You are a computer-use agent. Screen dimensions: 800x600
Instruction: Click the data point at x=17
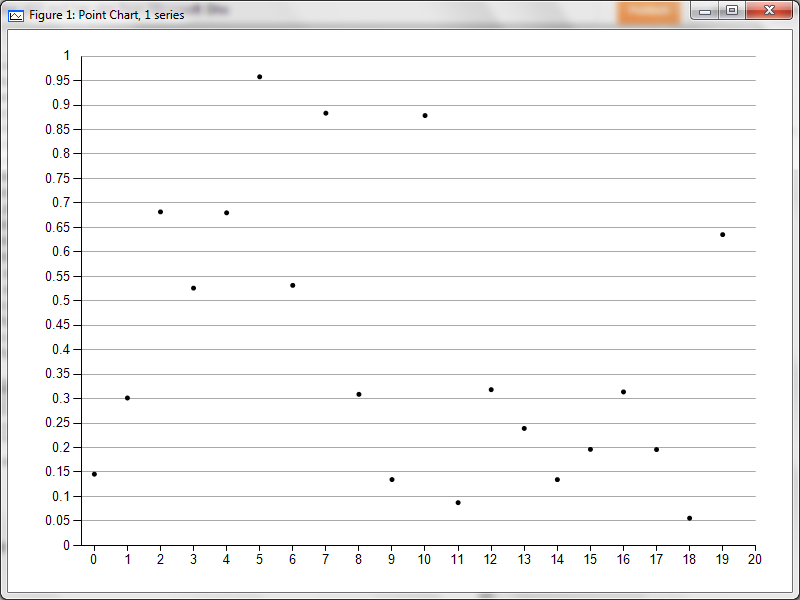tap(657, 449)
